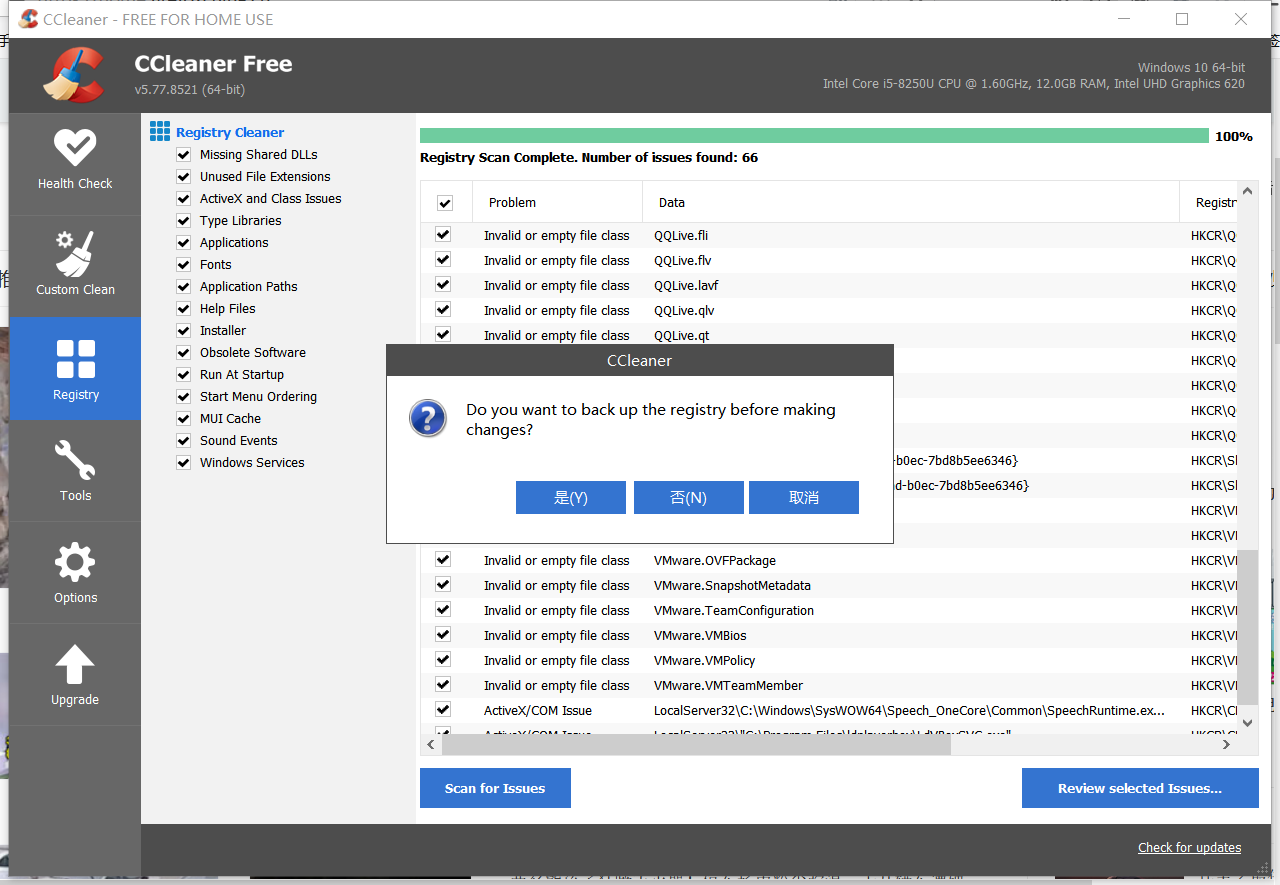
Task: Uncheck Start Menu Ordering option
Action: tap(183, 397)
